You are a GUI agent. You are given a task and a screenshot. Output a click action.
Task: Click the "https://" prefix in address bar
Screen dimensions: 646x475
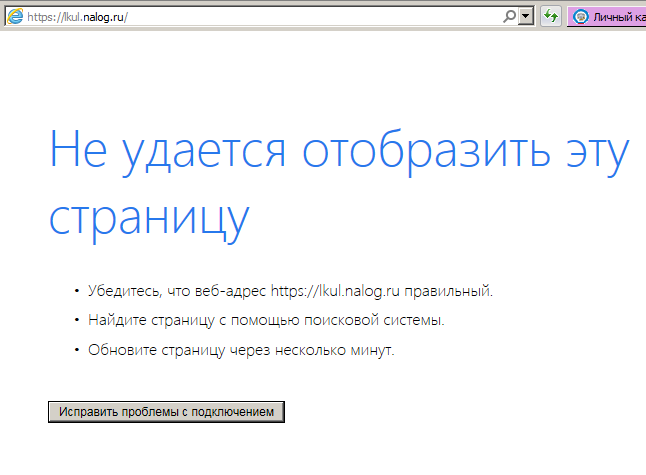44,17
